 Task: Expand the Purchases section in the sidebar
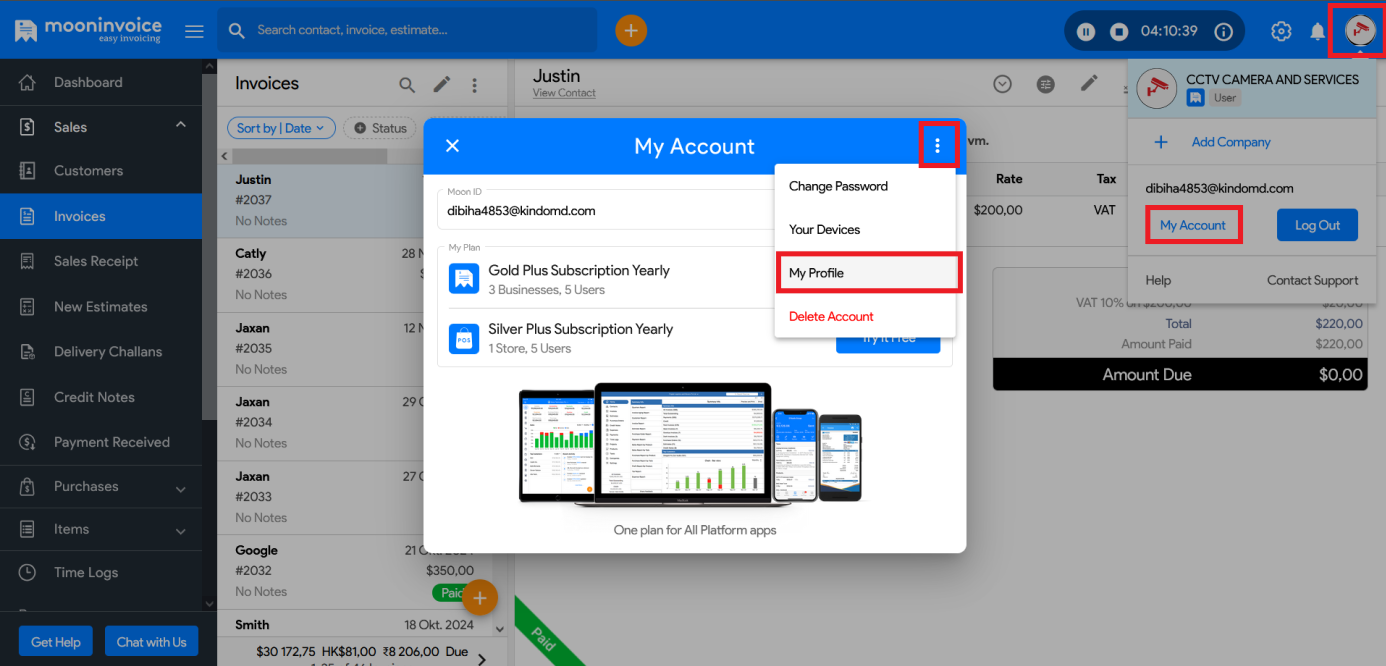[x=181, y=489]
